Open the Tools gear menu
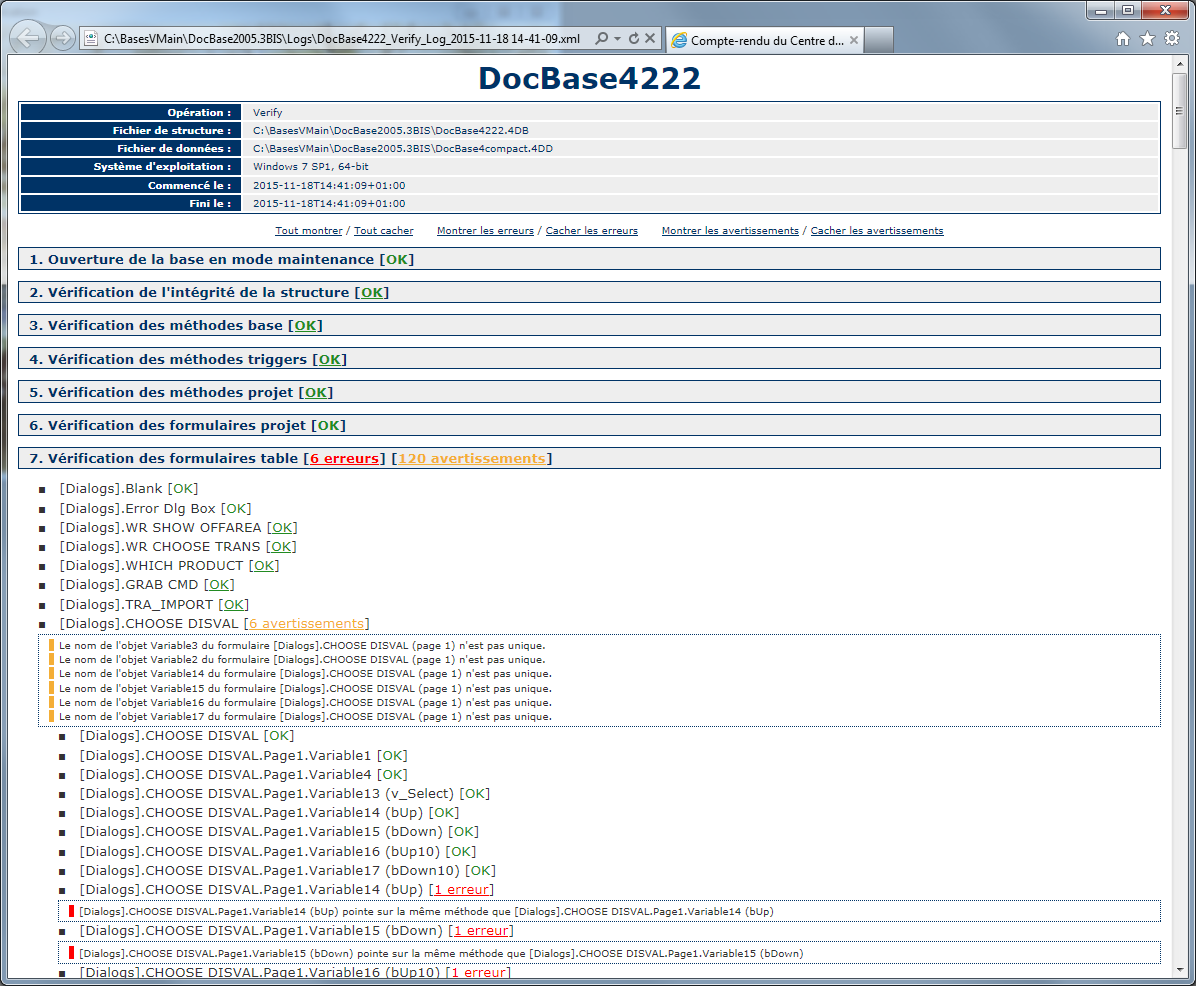The image size is (1196, 986). click(x=1172, y=38)
